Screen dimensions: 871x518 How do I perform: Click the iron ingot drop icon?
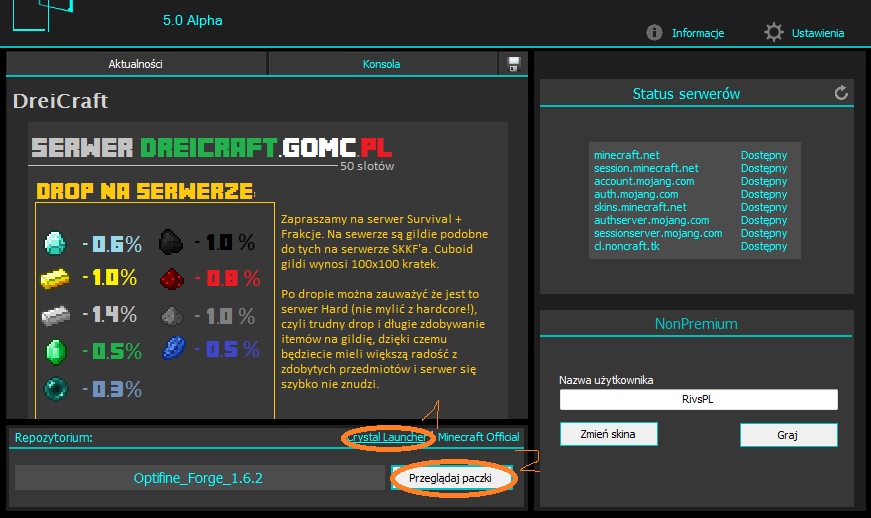click(56, 315)
